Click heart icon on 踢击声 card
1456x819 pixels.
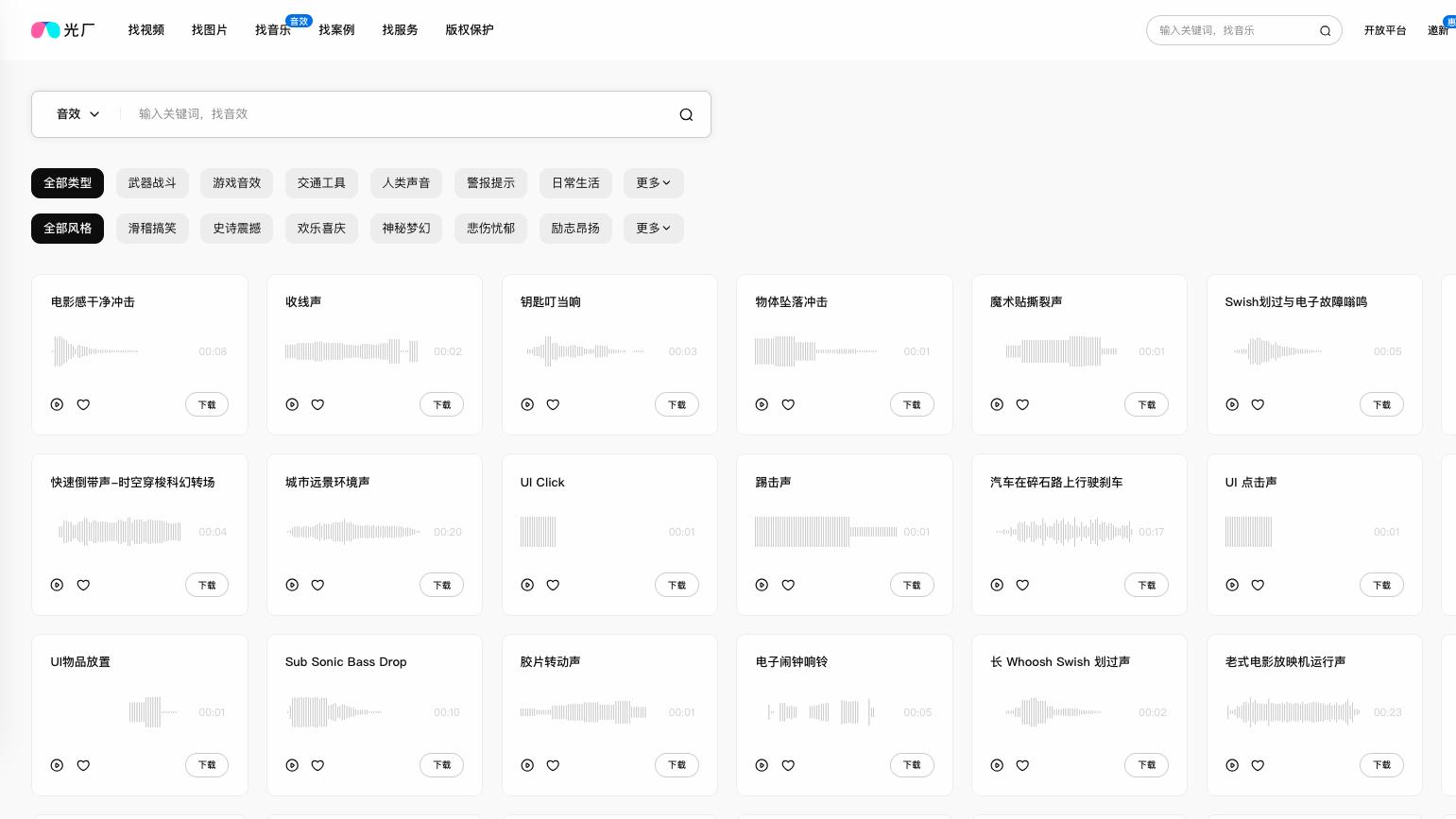pos(788,585)
